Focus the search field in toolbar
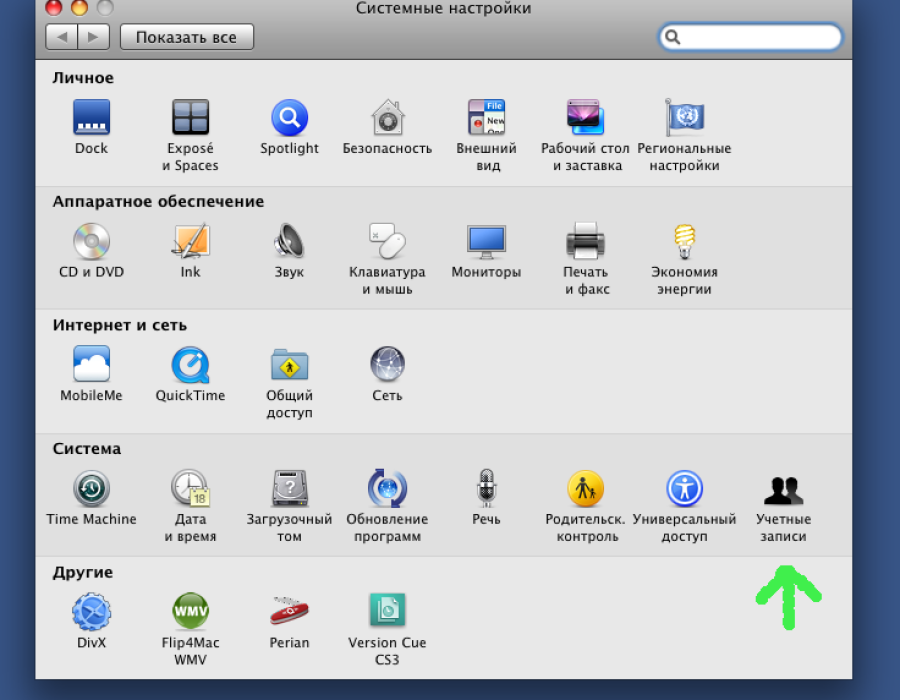The height and width of the screenshot is (700, 900). tap(751, 37)
